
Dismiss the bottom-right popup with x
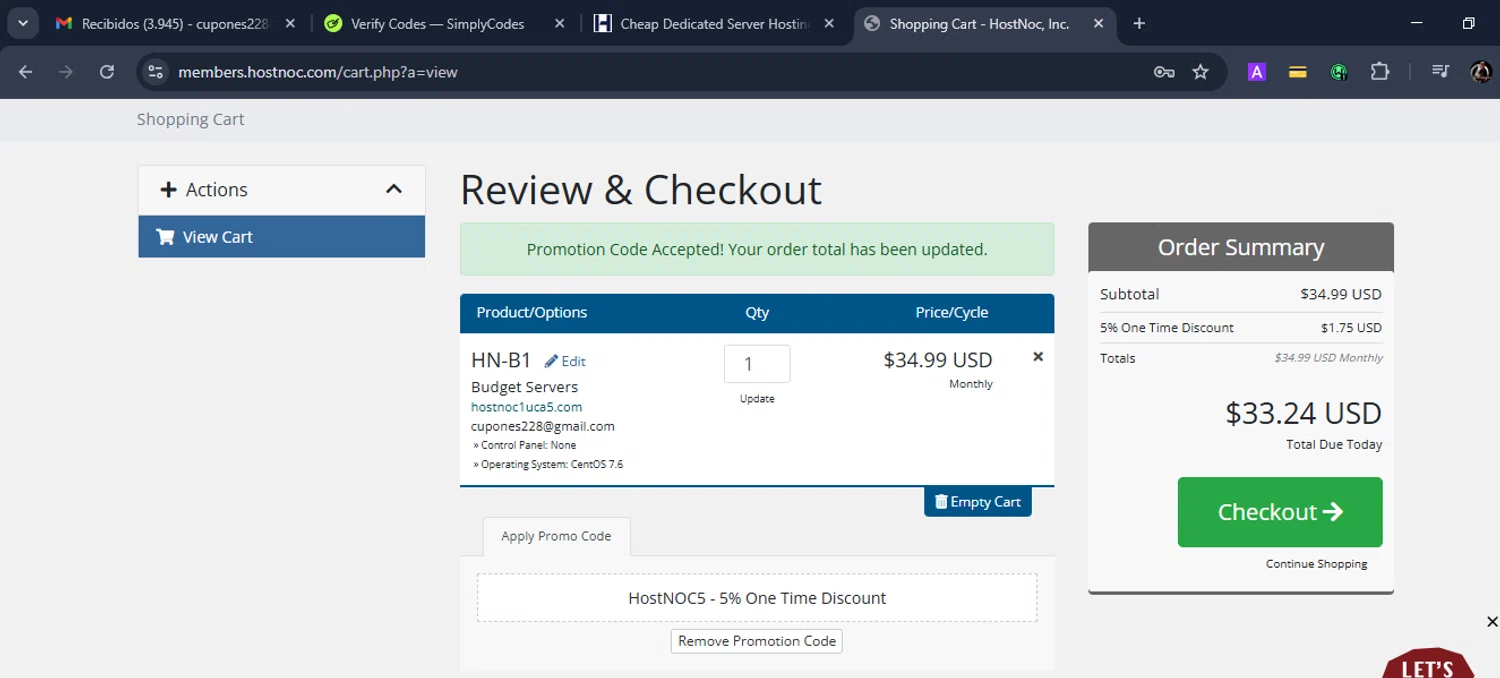point(1492,622)
